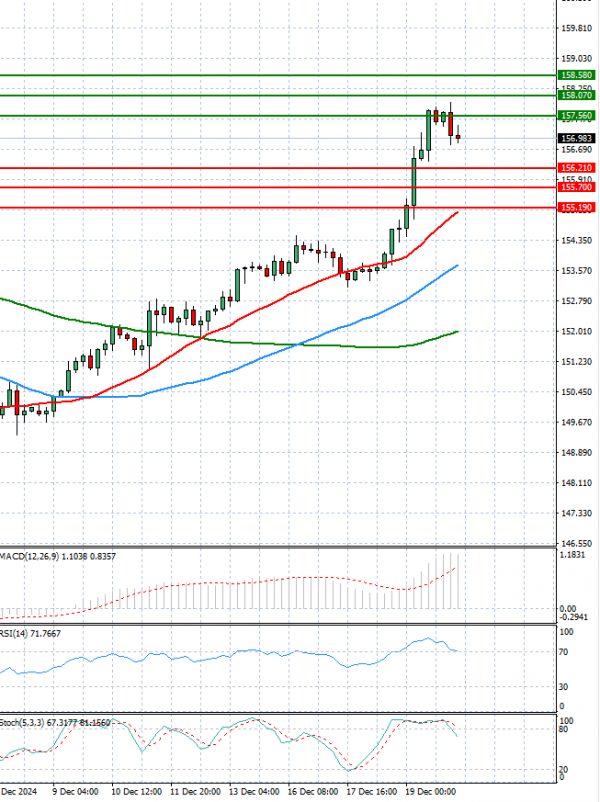Screen dimensions: 600x802
Task: Click the 11 Dec 20:00 time axis label
Action: pyautogui.click(x=195, y=792)
